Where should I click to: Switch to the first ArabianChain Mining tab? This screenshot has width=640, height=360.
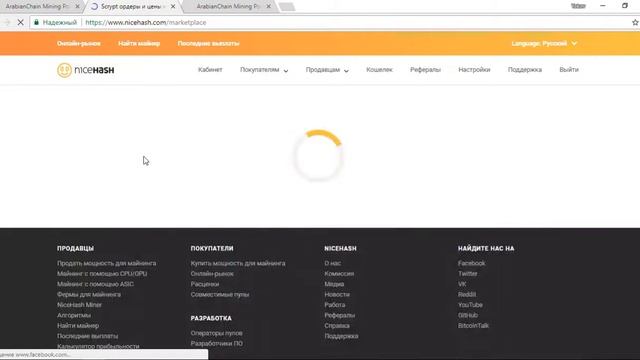[38, 7]
